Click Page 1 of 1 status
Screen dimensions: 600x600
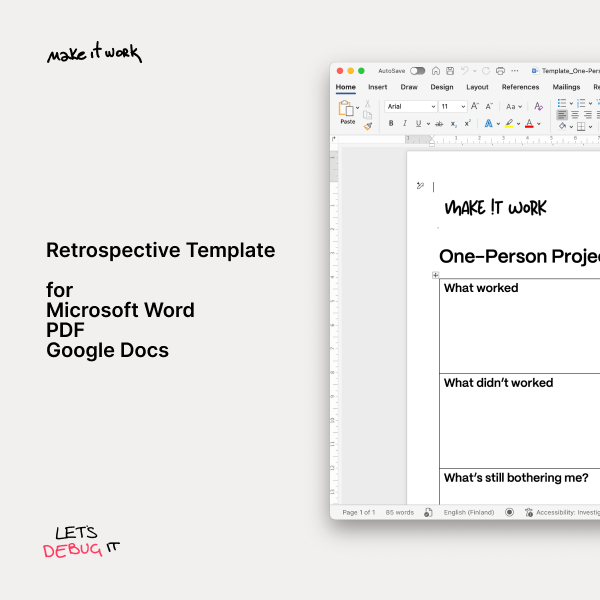(x=359, y=512)
